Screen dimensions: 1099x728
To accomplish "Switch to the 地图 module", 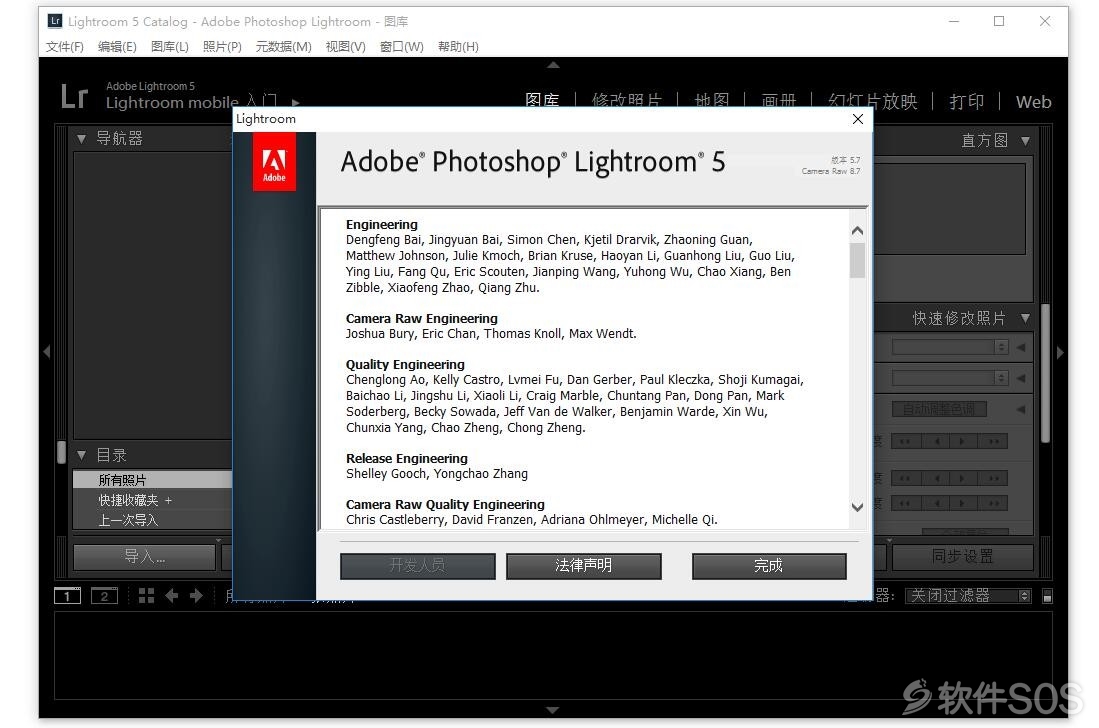I will click(712, 101).
